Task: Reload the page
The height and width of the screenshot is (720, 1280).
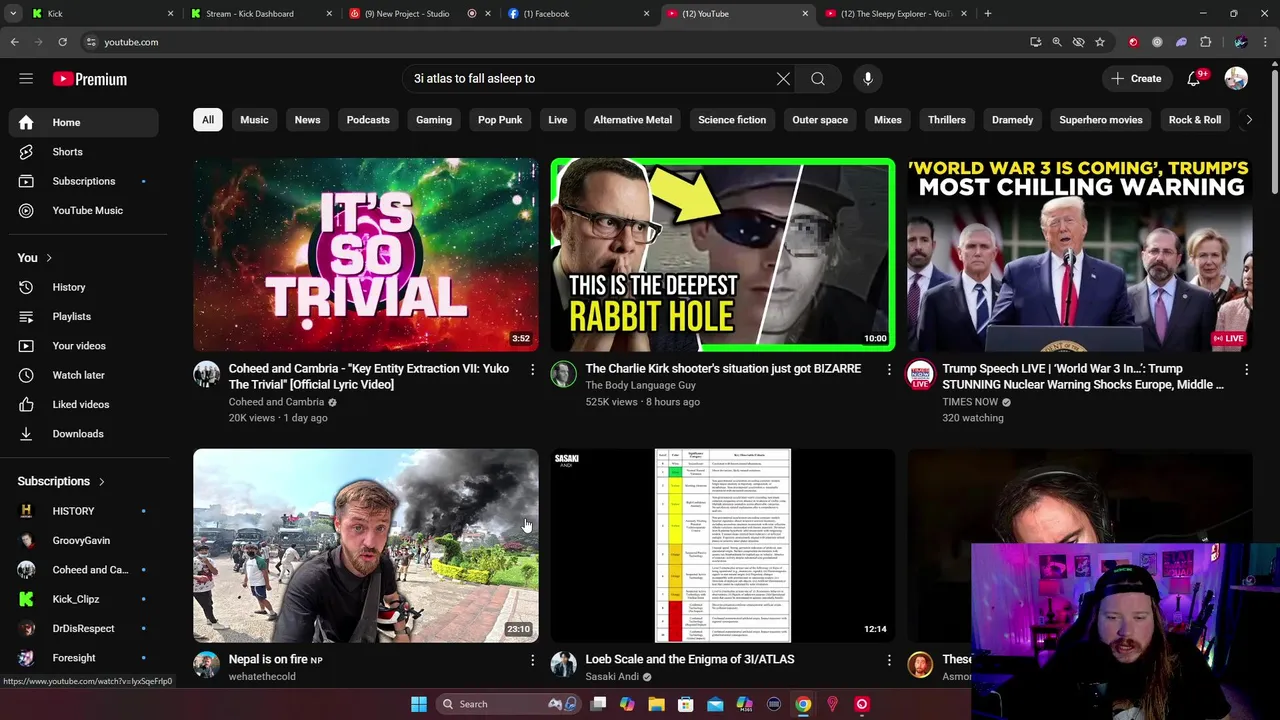Action: 62,42
